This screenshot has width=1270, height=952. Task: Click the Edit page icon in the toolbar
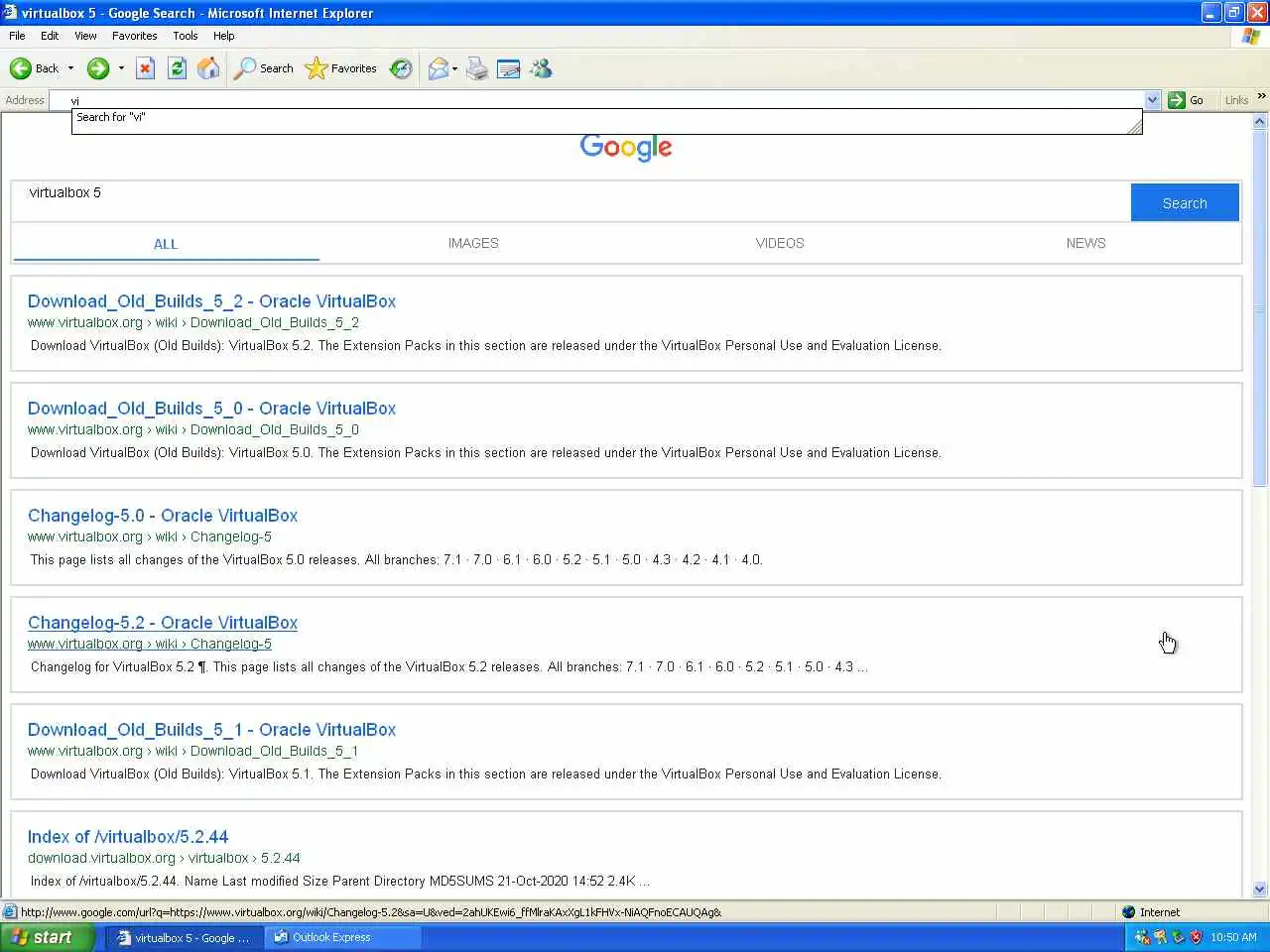click(x=509, y=68)
